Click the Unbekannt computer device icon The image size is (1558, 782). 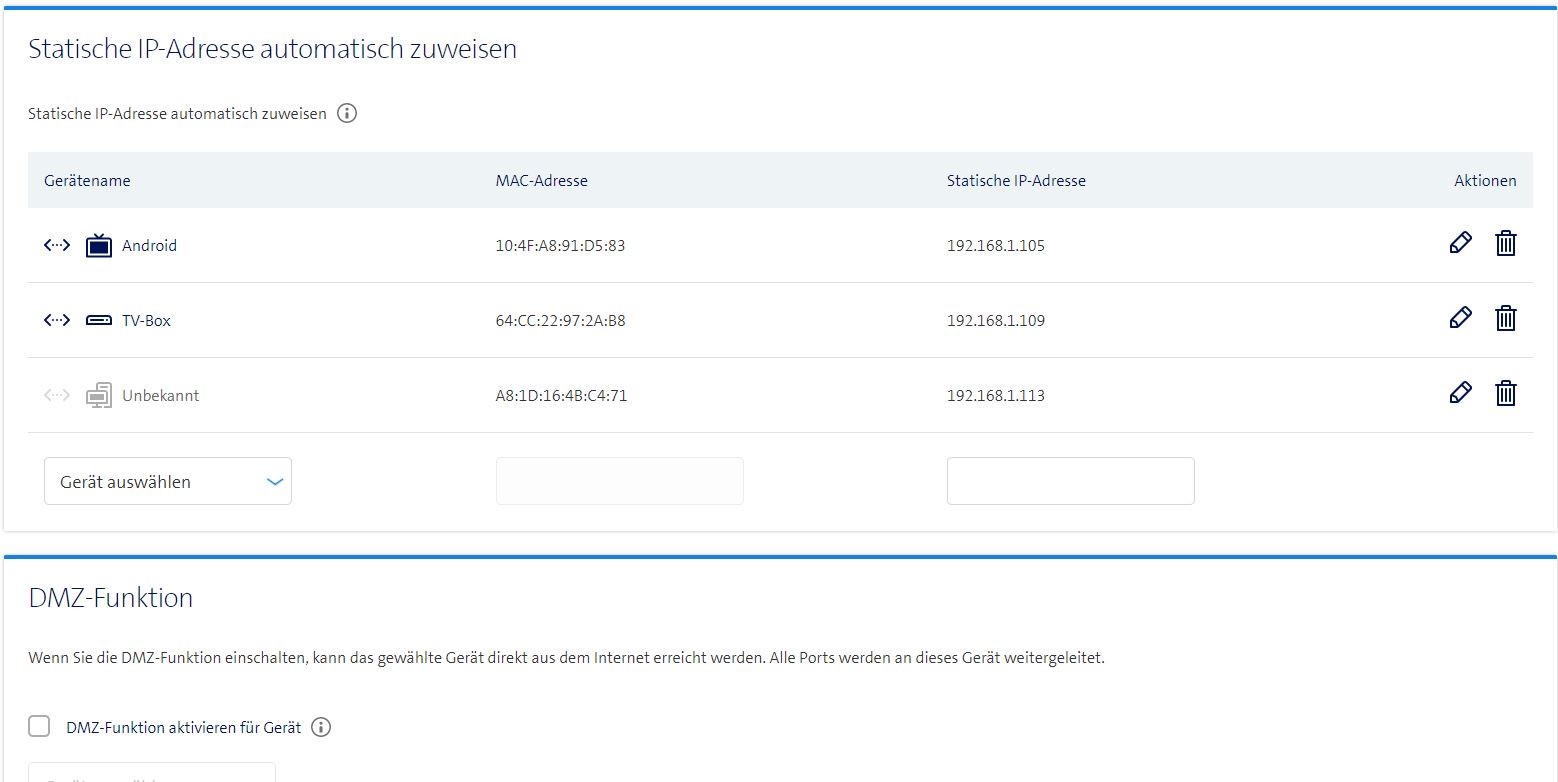coord(99,396)
